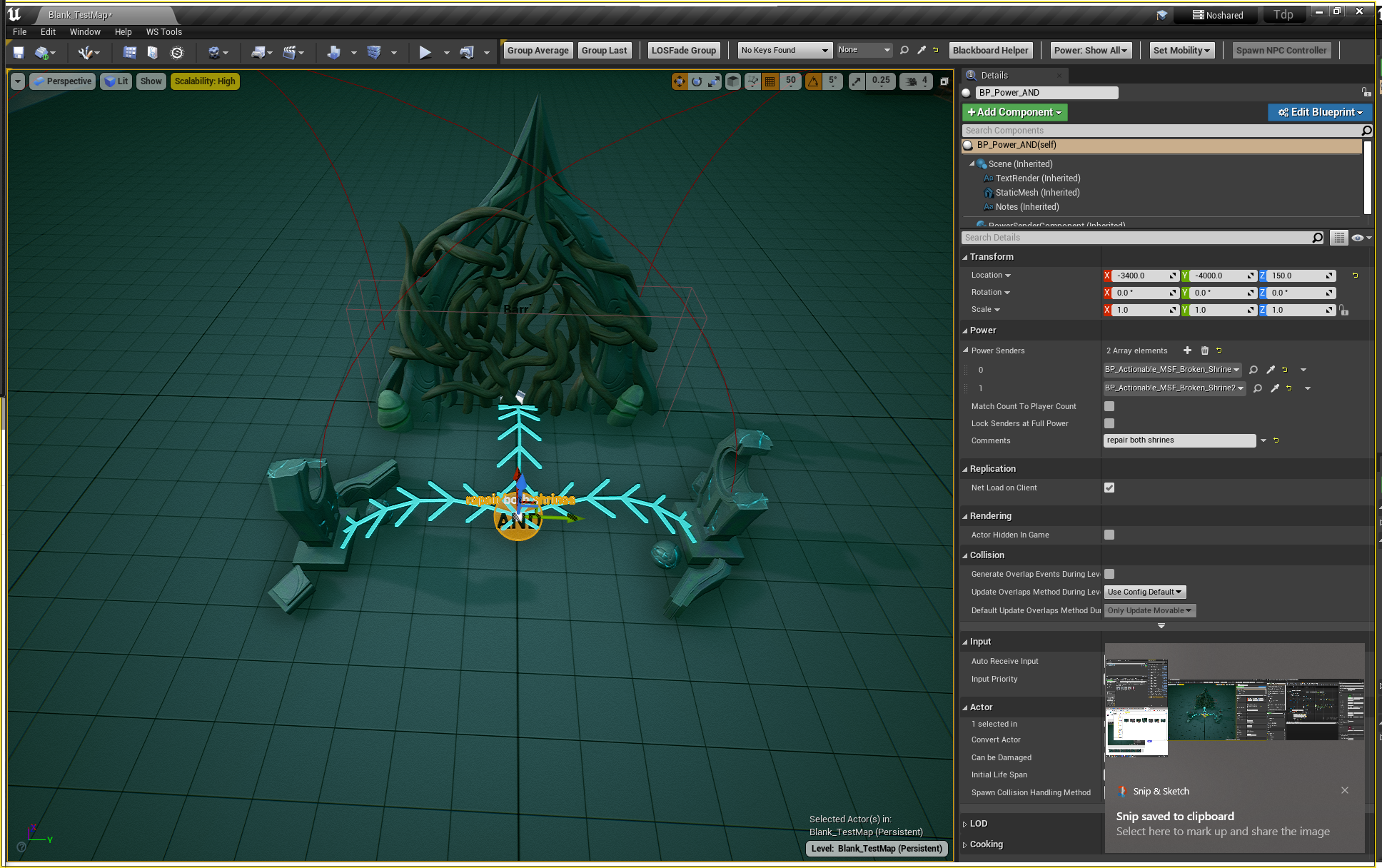The width and height of the screenshot is (1382, 868).
Task: Toggle rotation angle snapping icon
Action: 813,81
